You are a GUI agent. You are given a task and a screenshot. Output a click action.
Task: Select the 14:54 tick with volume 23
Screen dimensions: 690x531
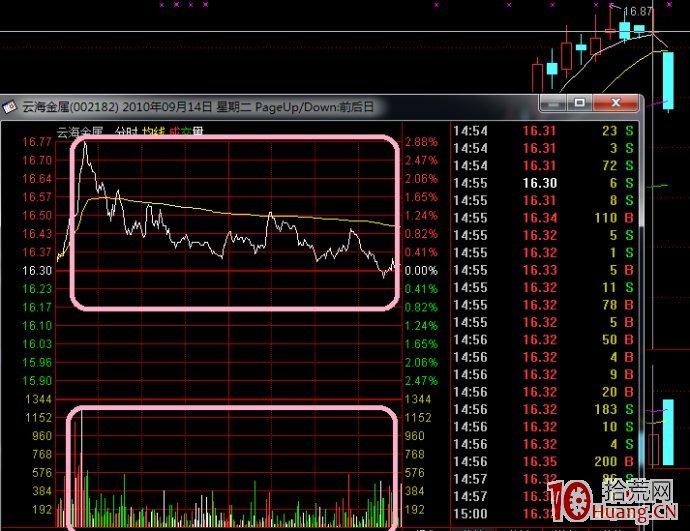(544, 131)
